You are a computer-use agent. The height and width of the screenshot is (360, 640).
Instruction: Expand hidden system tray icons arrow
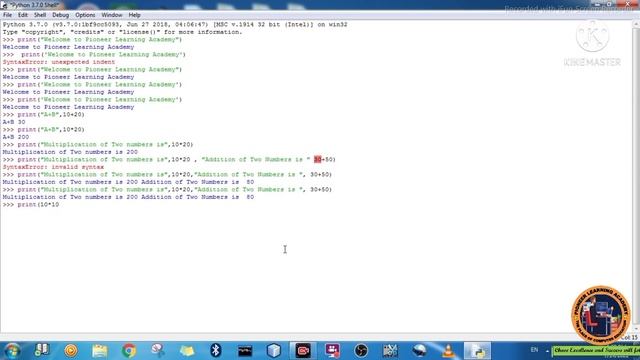click(547, 351)
